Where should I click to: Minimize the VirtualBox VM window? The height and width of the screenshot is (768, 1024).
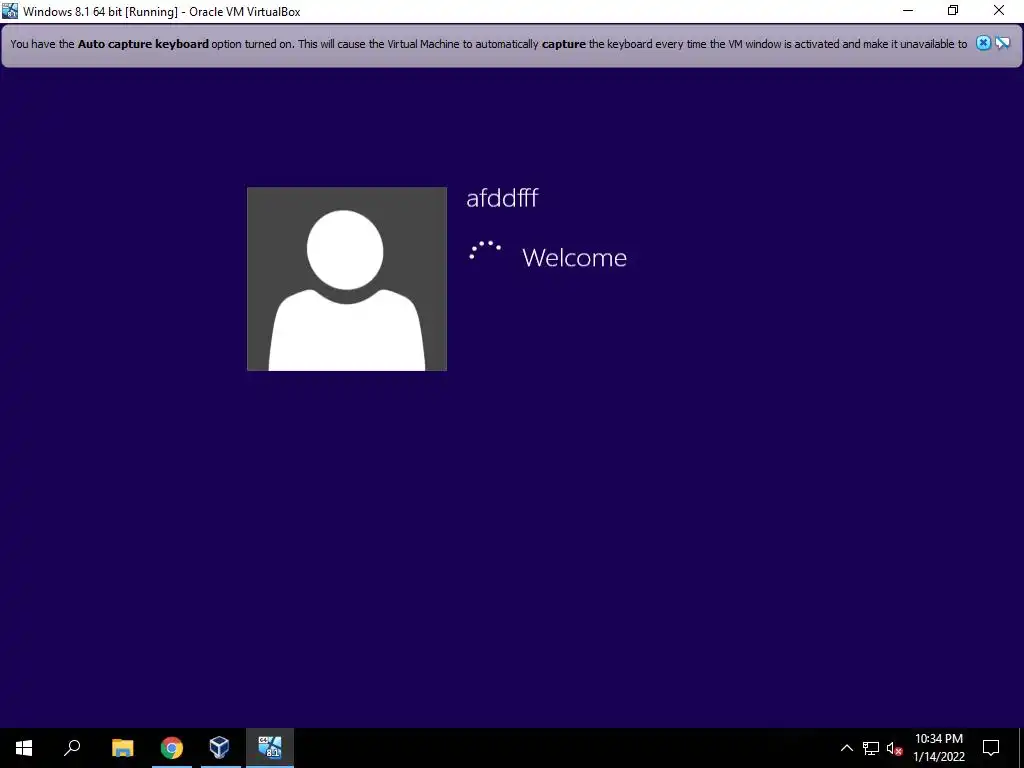pyautogui.click(x=908, y=10)
